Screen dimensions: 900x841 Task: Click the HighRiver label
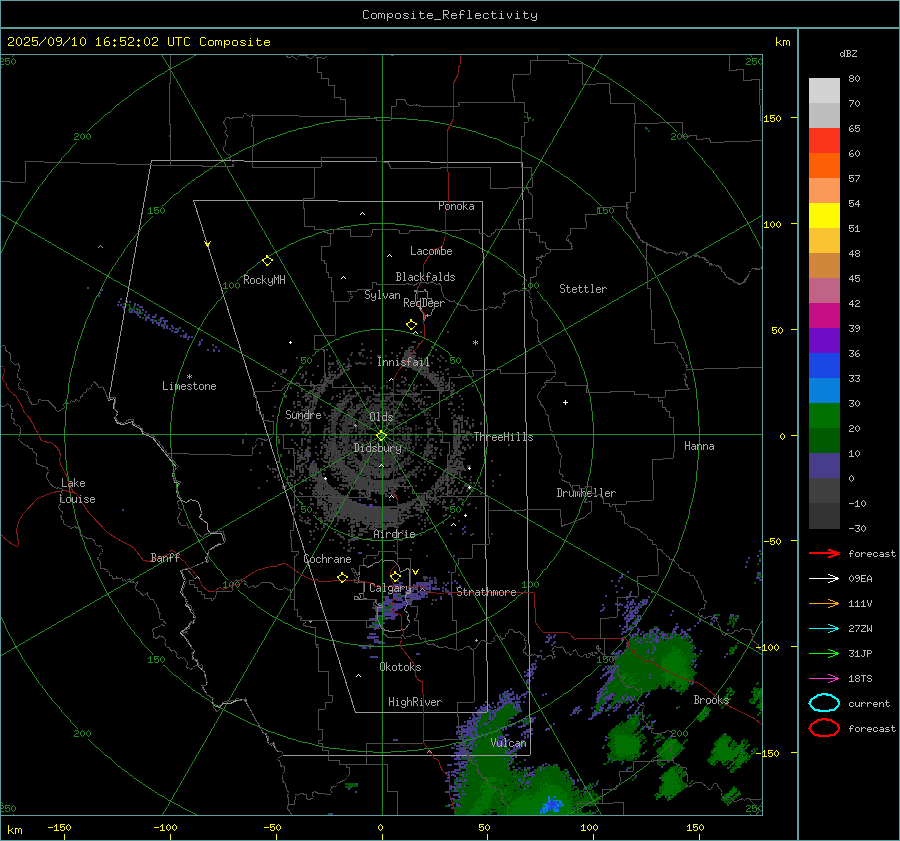(x=415, y=702)
